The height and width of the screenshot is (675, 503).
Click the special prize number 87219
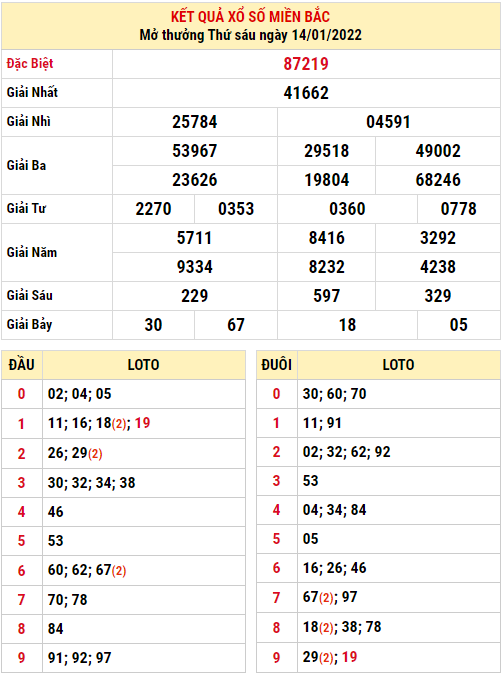pyautogui.click(x=306, y=64)
